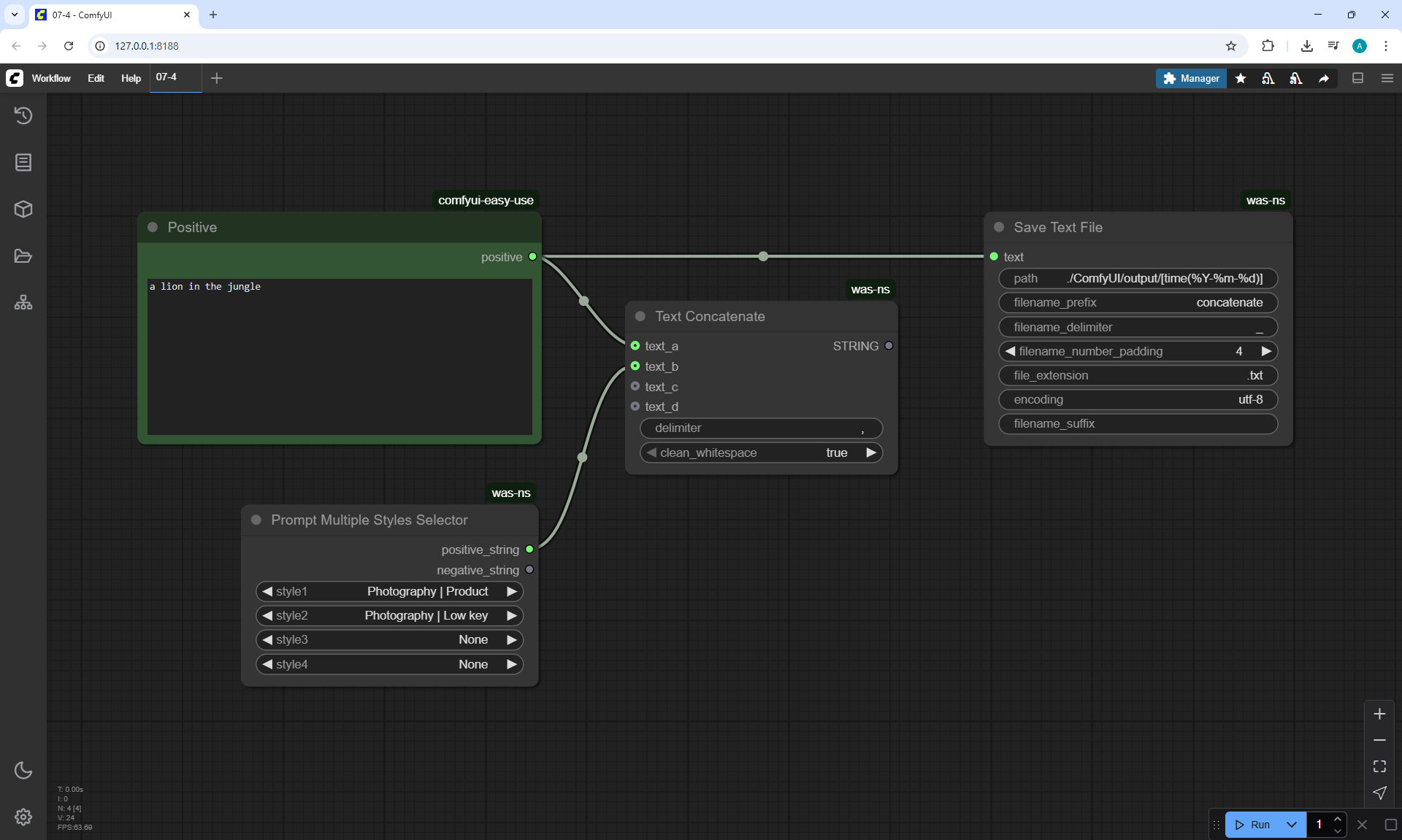Screen dimensions: 1402x840
Task: Open the model library tree icon
Action: click(x=23, y=303)
